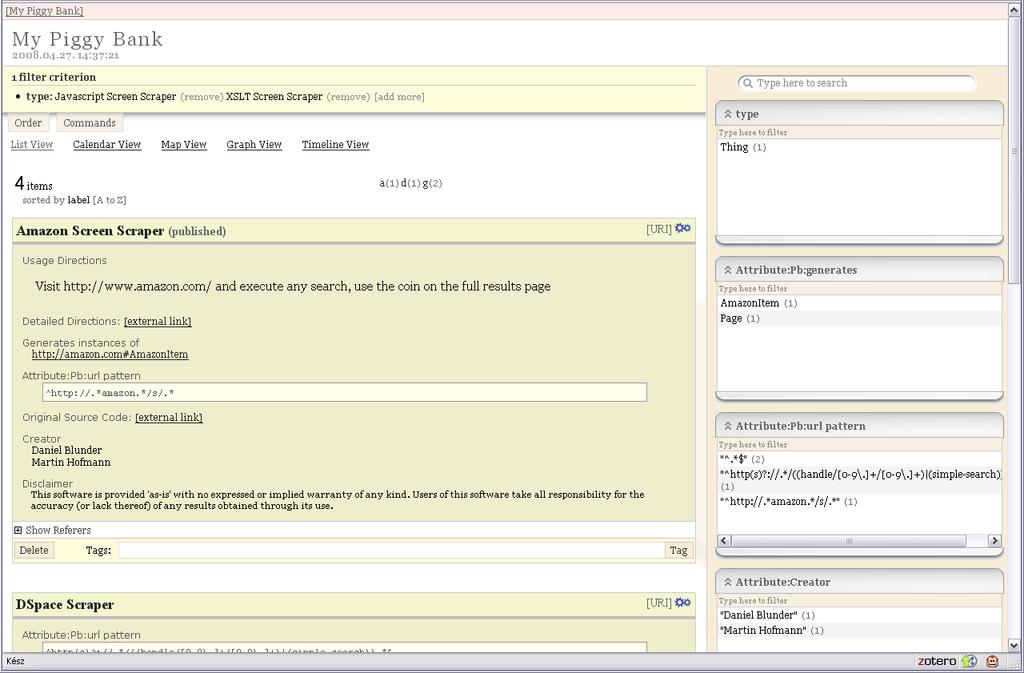Open Detailed Directions external link
The height and width of the screenshot is (673, 1024).
coord(157,321)
